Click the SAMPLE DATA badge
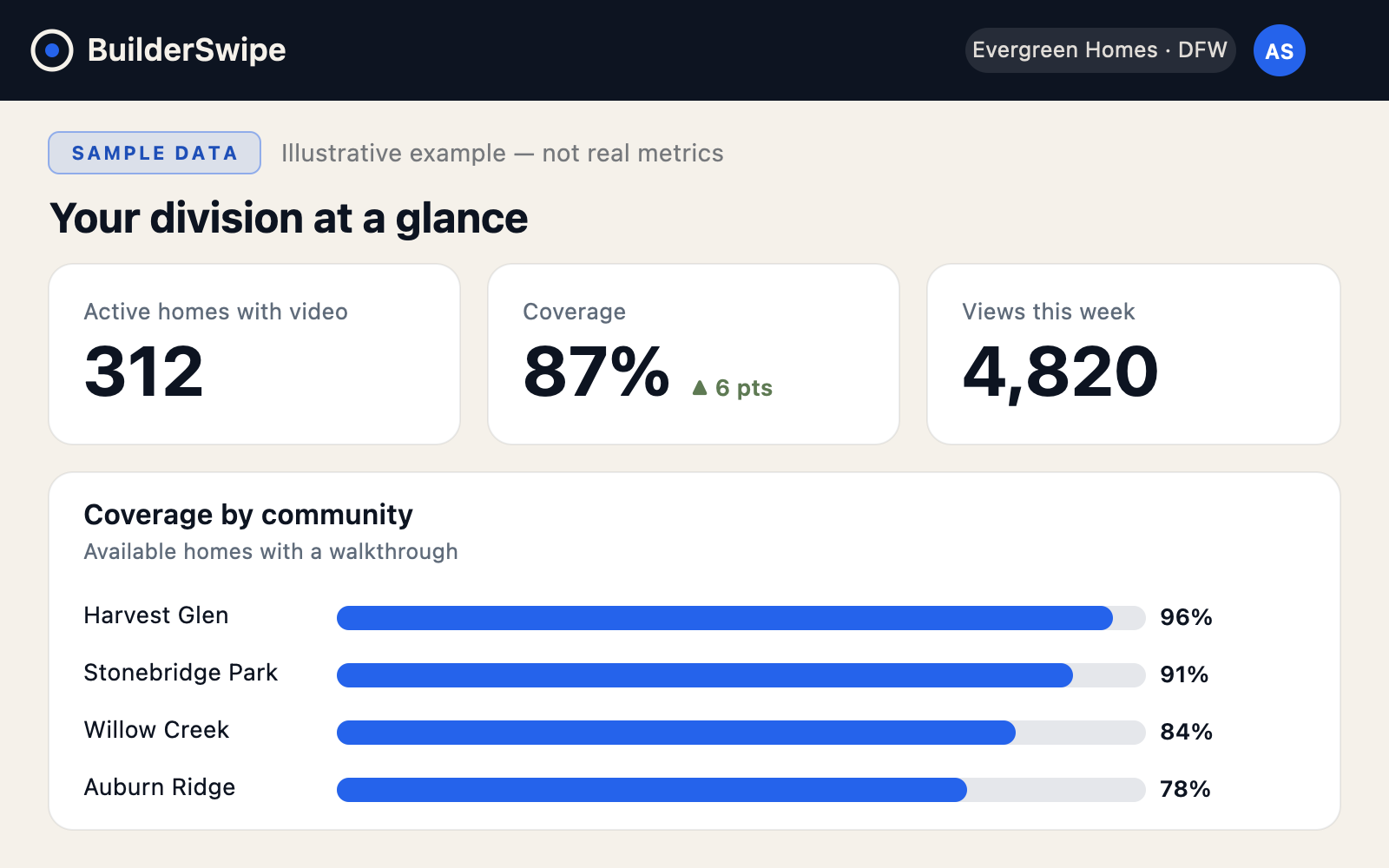 [155, 153]
